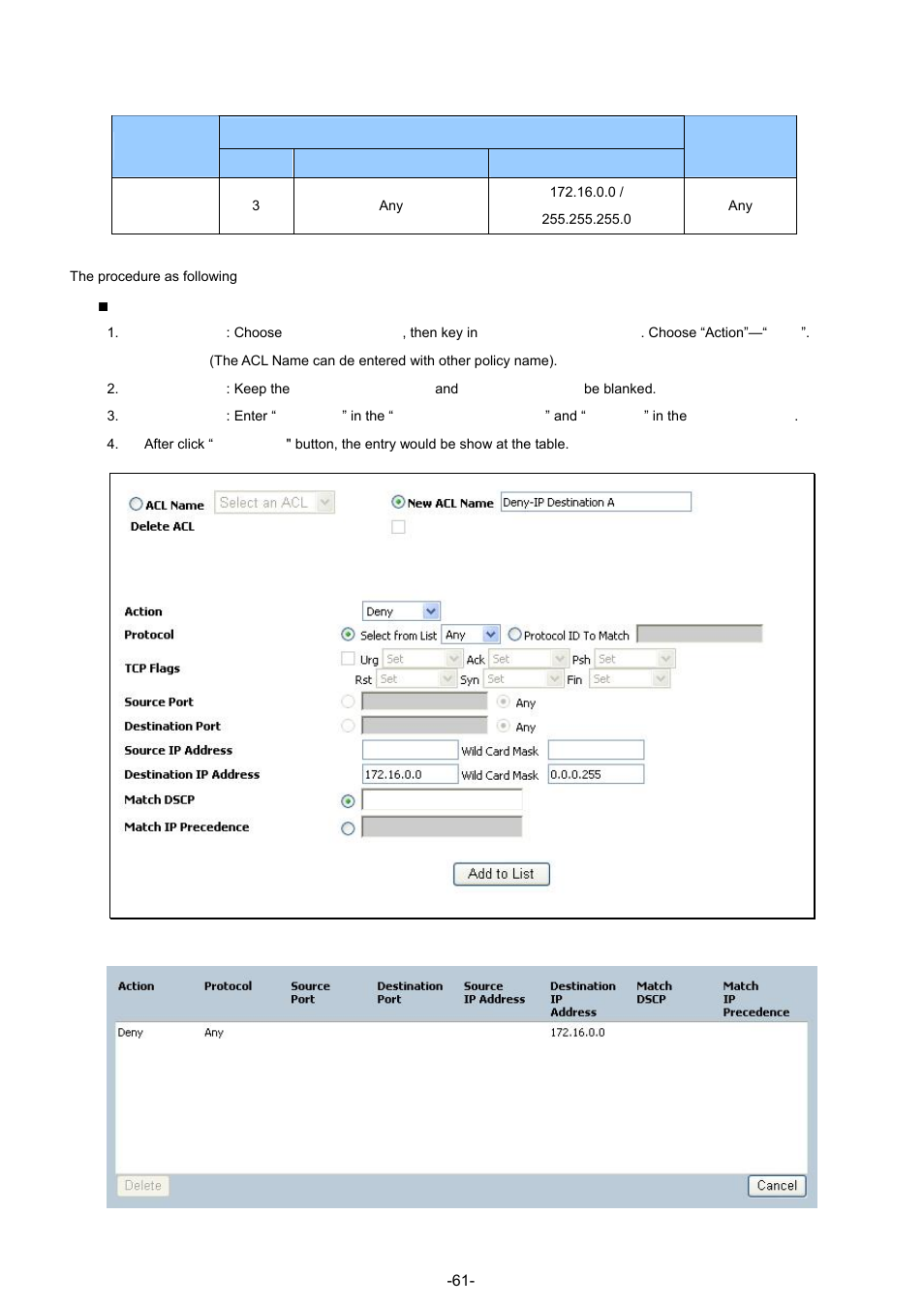924x1308 pixels.
Task: Select the Destination Port Any radio button
Action: pos(503,726)
